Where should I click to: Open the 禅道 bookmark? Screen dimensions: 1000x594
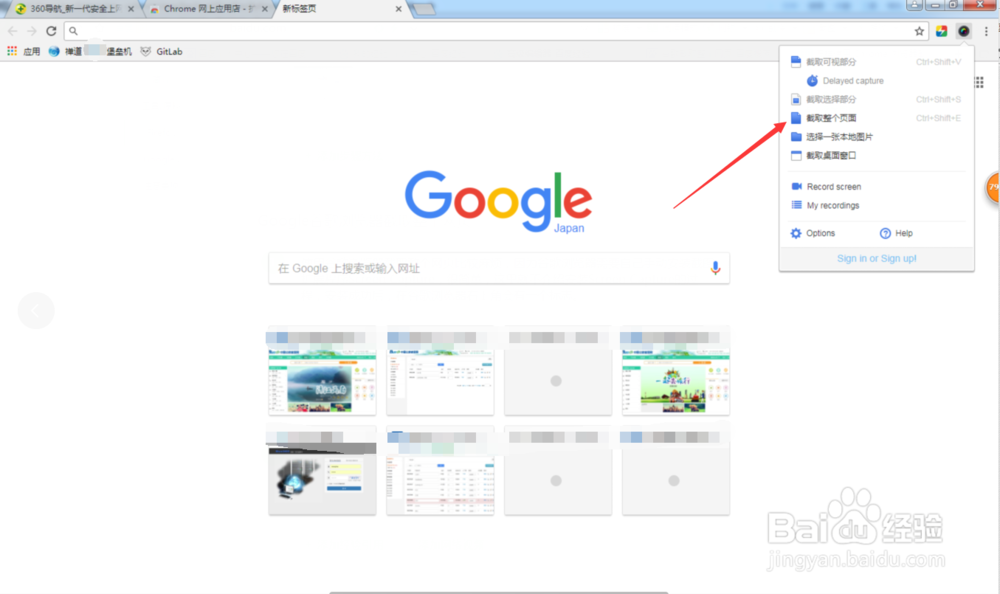coord(65,52)
